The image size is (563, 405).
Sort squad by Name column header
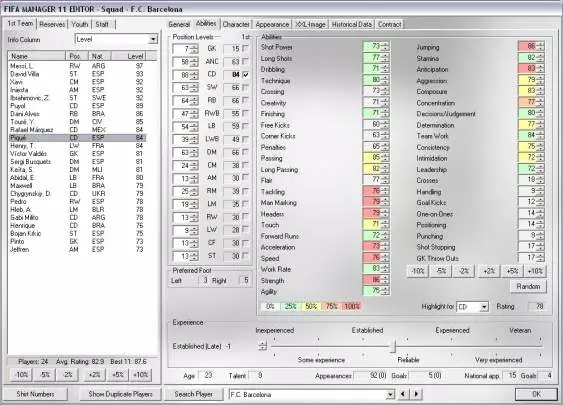click(37, 56)
